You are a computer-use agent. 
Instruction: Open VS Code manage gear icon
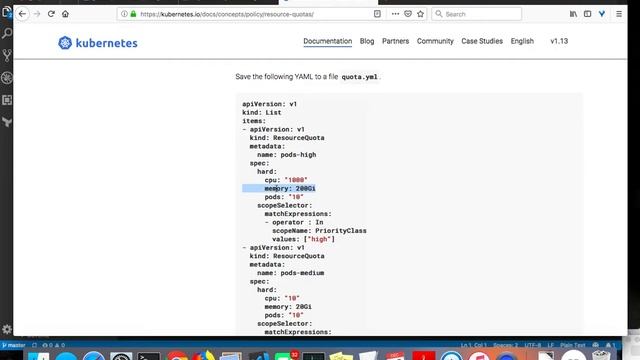(x=7, y=329)
